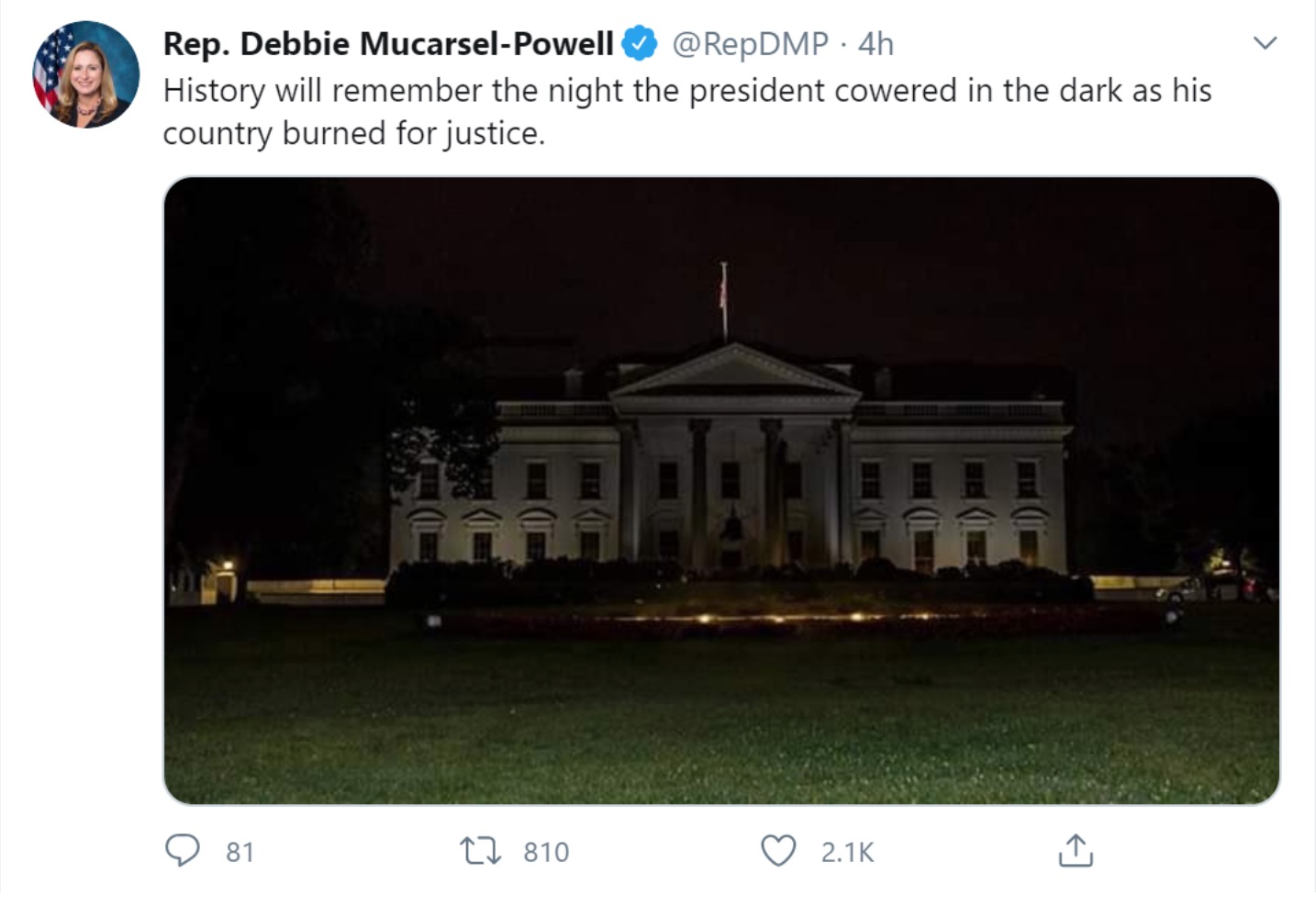Click the glowing lamp at the photo's left edge
1316x907 pixels.
tap(227, 565)
